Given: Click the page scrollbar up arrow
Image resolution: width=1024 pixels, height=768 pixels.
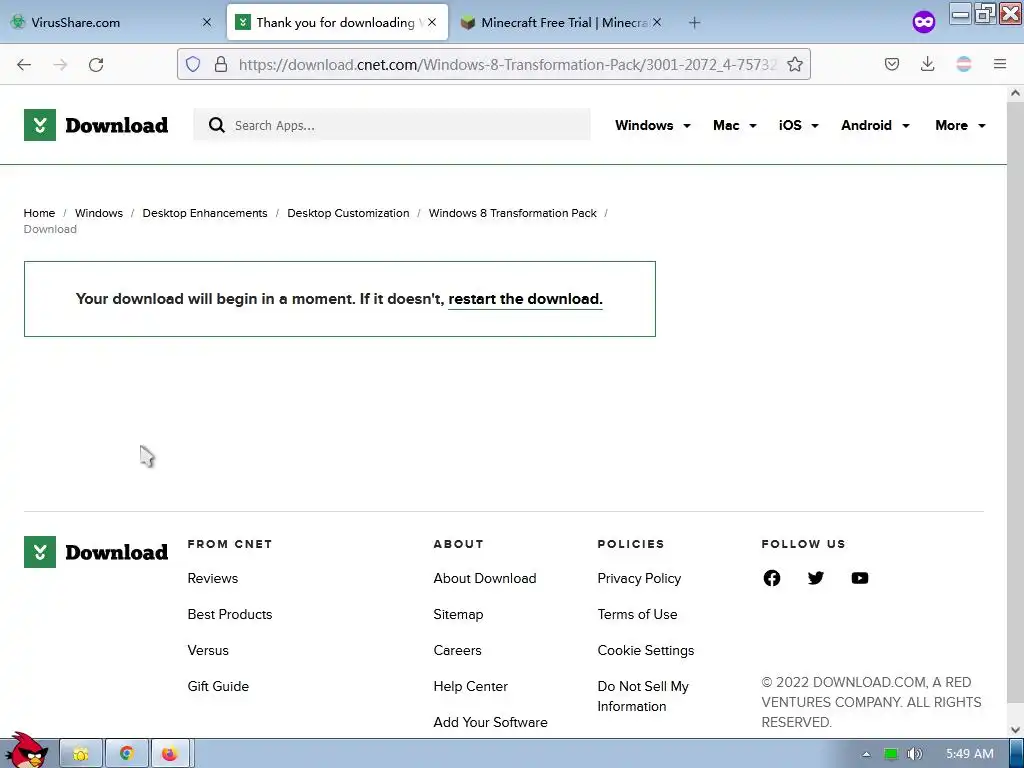Looking at the screenshot, I should [1015, 93].
